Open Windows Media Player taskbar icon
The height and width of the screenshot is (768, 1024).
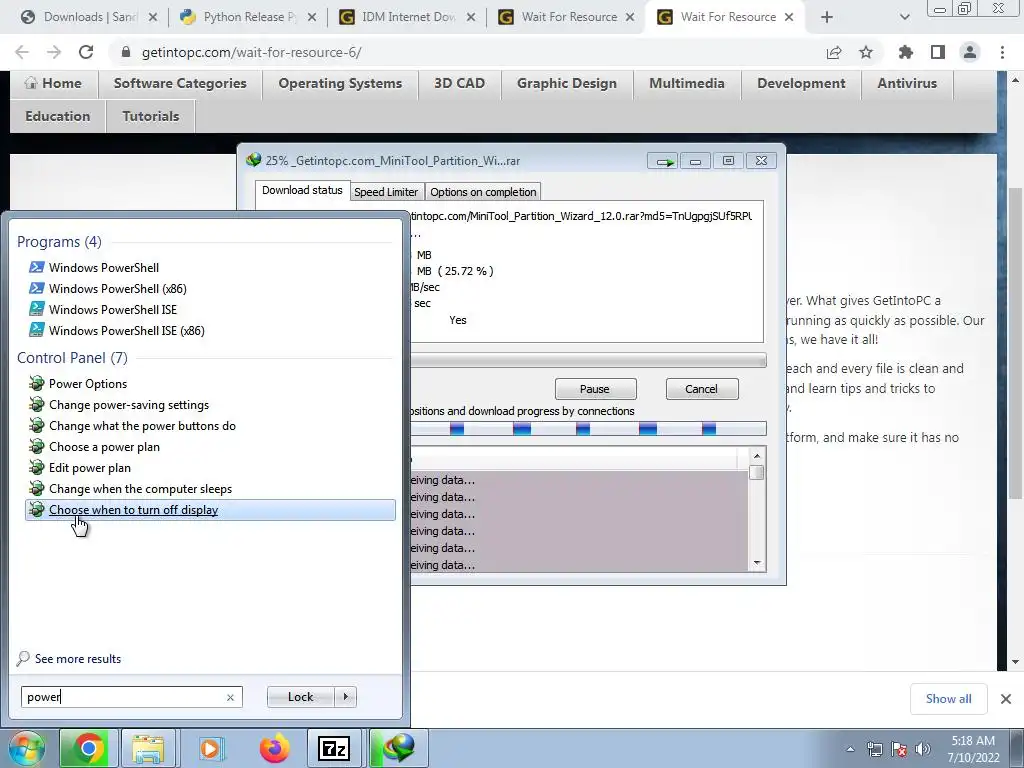pyautogui.click(x=211, y=748)
